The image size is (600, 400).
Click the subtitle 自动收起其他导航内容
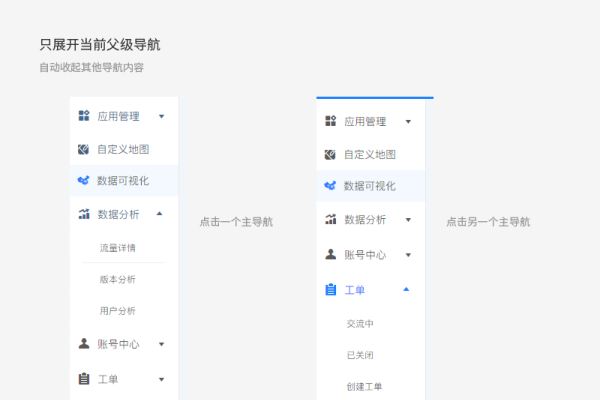(91, 67)
